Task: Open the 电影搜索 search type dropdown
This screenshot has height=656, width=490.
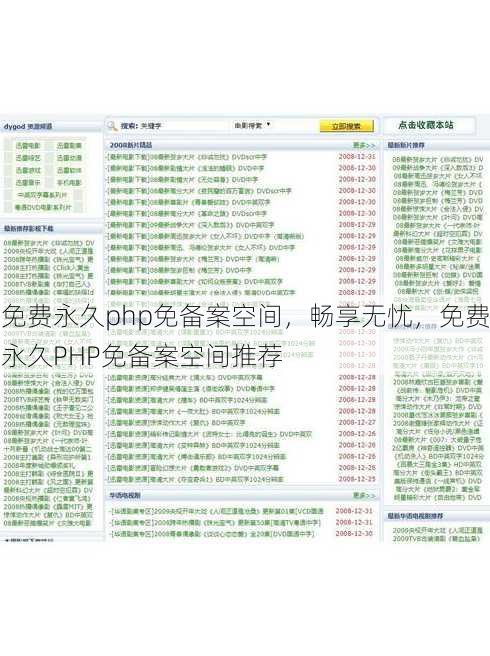Action: 252,125
